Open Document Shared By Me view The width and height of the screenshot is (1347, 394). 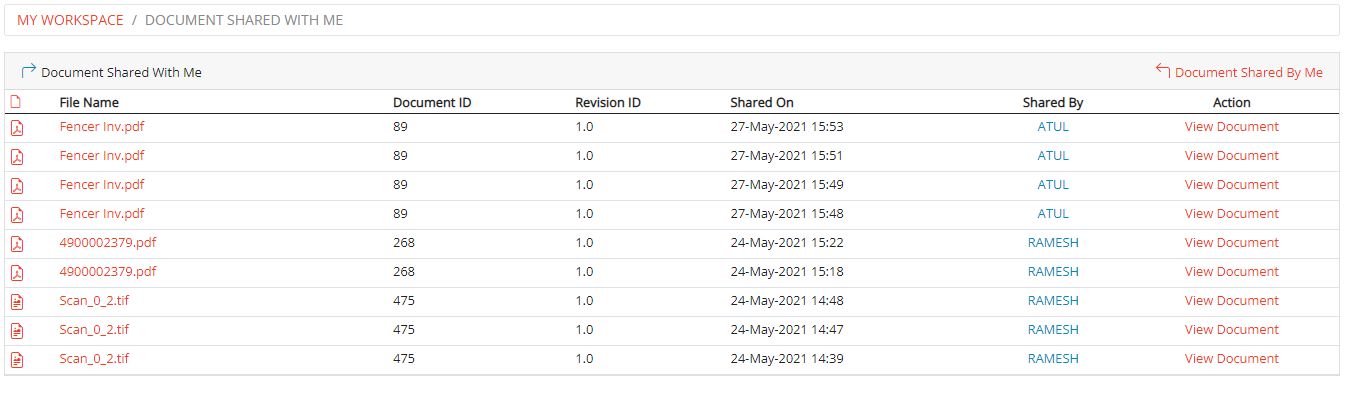pyautogui.click(x=1248, y=73)
